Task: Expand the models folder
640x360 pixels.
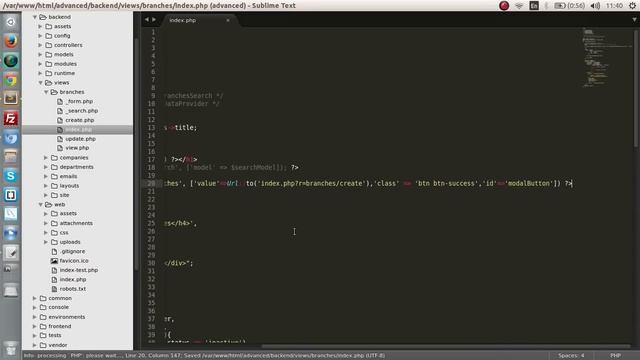Action: click(40, 54)
